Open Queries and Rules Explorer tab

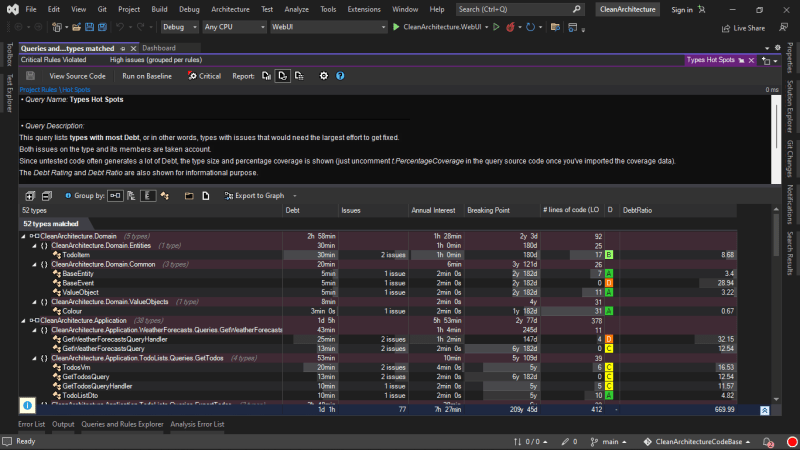point(122,424)
